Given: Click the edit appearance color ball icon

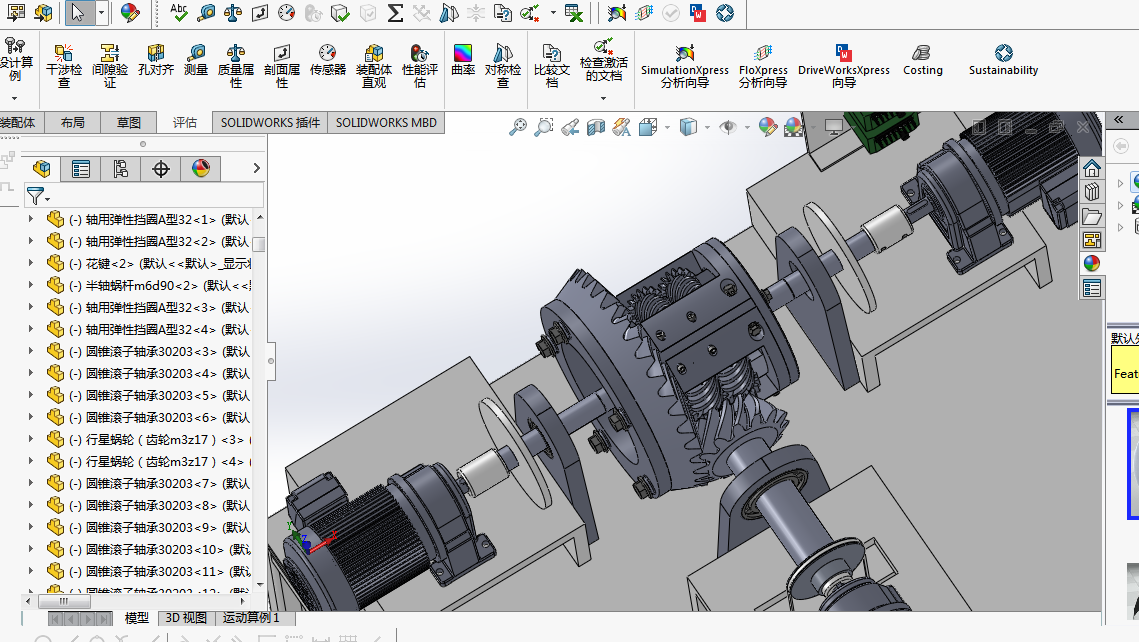Looking at the screenshot, I should coord(767,127).
